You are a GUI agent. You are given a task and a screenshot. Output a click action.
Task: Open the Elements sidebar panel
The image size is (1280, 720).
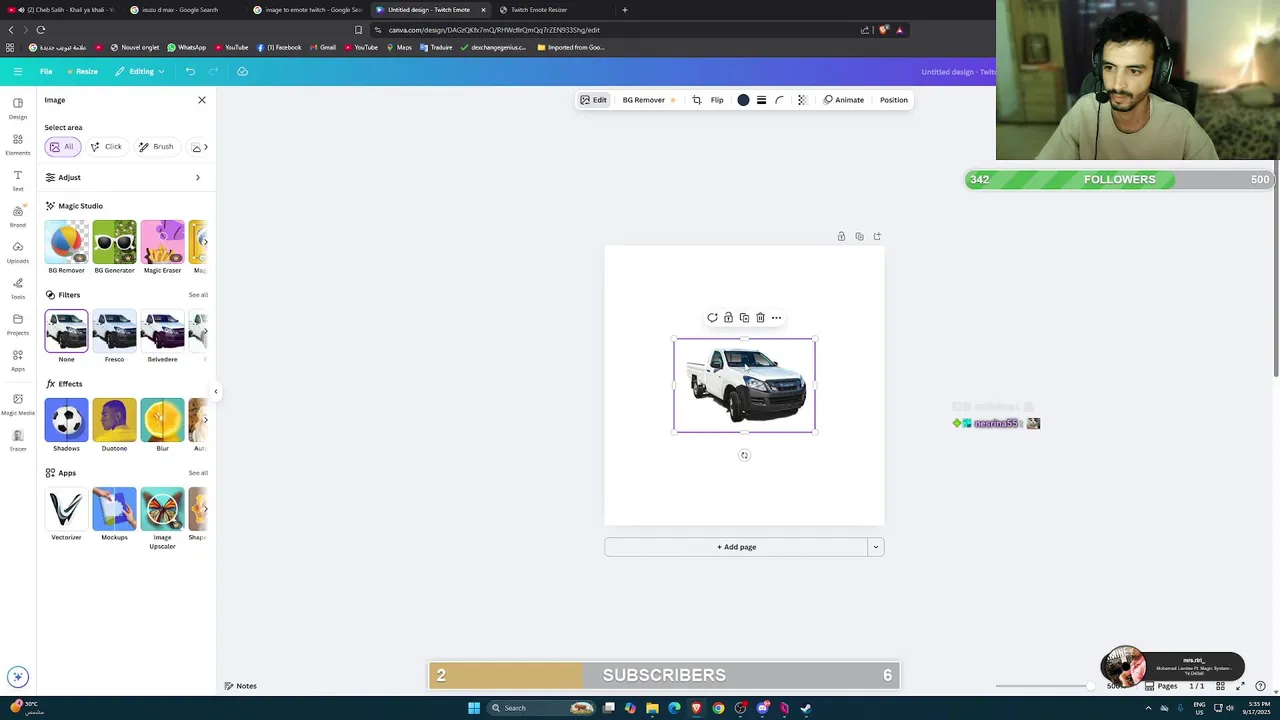pos(18,144)
